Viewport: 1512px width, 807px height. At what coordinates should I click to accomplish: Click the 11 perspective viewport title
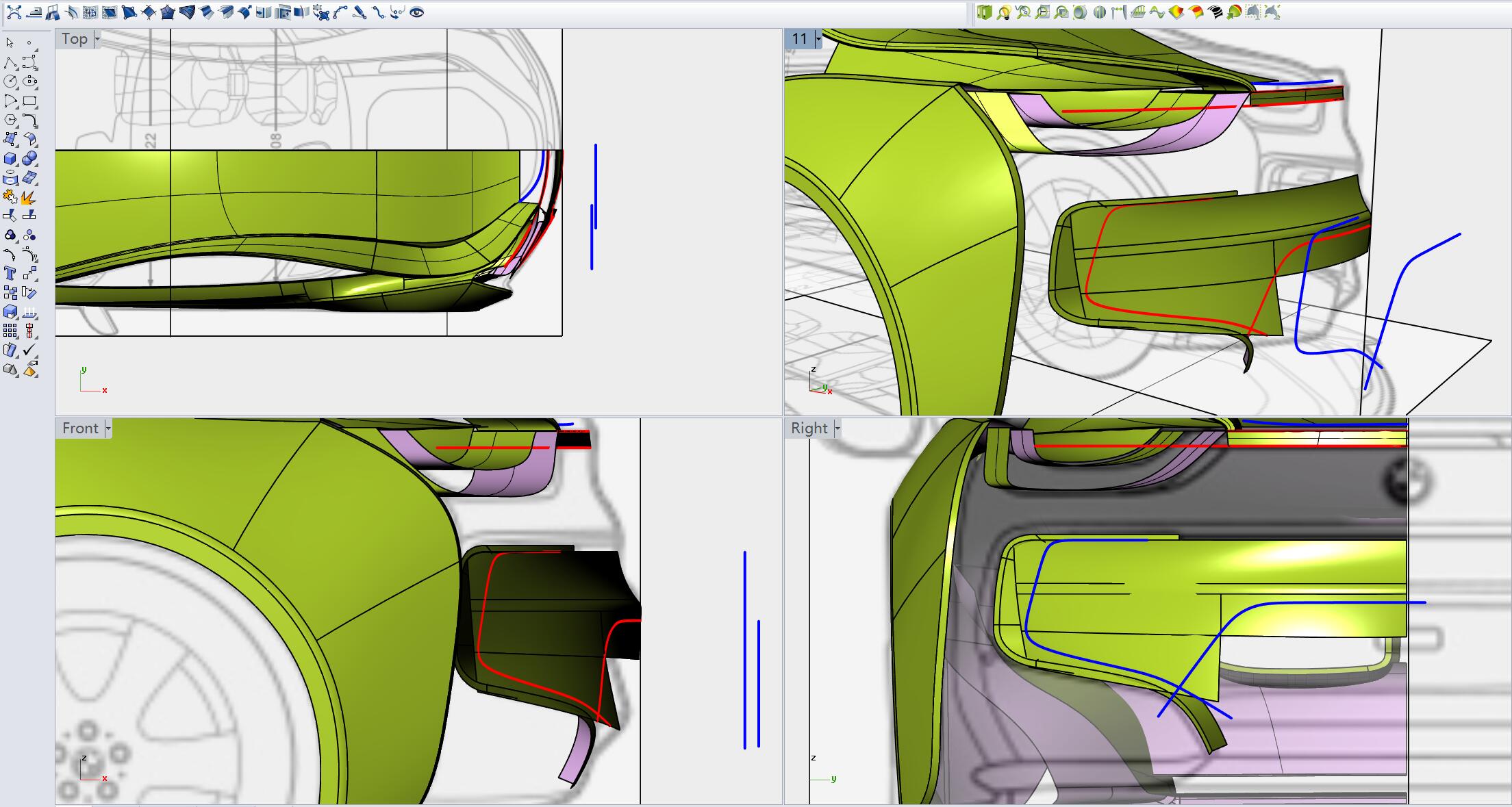(799, 39)
